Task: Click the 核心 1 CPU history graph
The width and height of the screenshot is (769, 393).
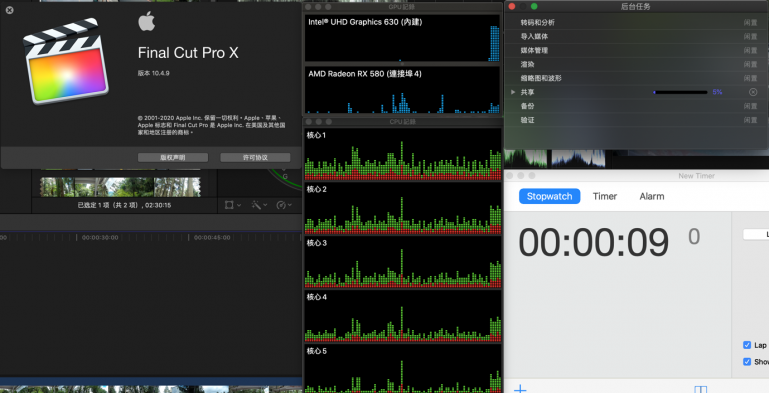Action: (x=403, y=154)
